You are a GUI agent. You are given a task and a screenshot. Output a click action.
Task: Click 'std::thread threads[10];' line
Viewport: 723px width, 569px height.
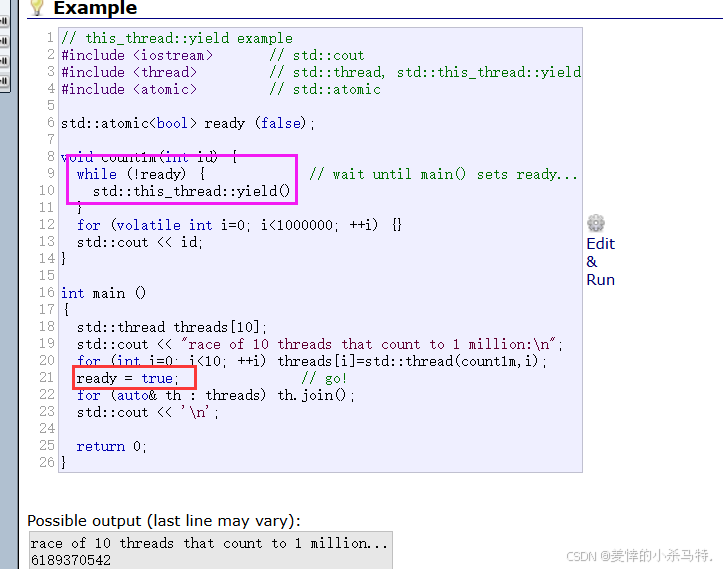click(x=172, y=327)
